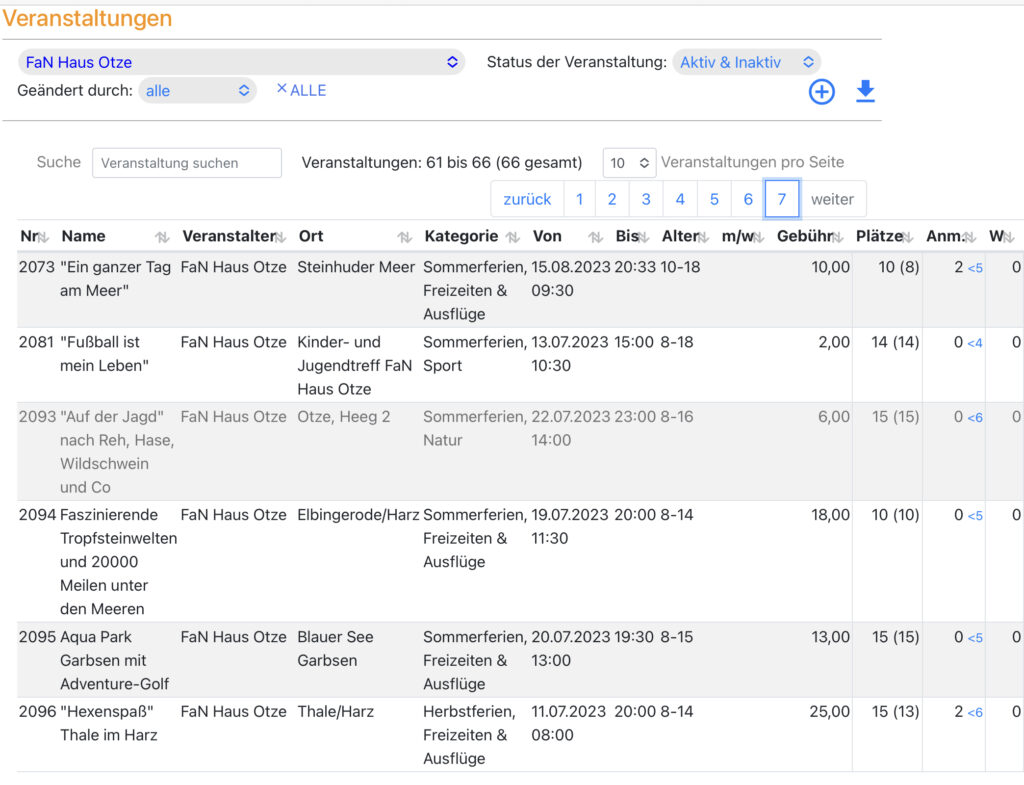
Task: Click event number 2094
Action: point(37,515)
